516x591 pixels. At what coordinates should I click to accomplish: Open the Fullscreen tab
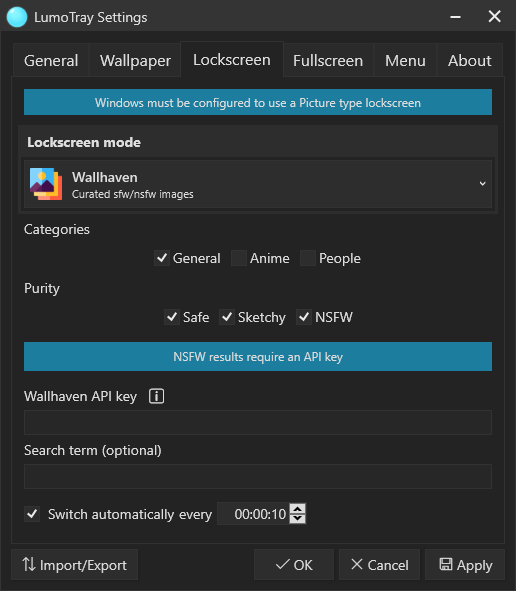pyautogui.click(x=328, y=60)
